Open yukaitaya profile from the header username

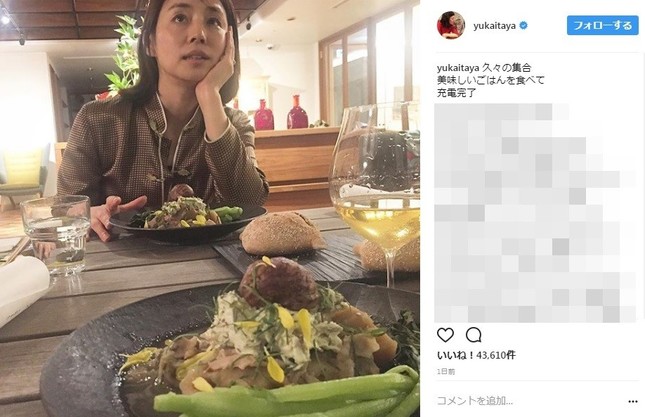494,26
